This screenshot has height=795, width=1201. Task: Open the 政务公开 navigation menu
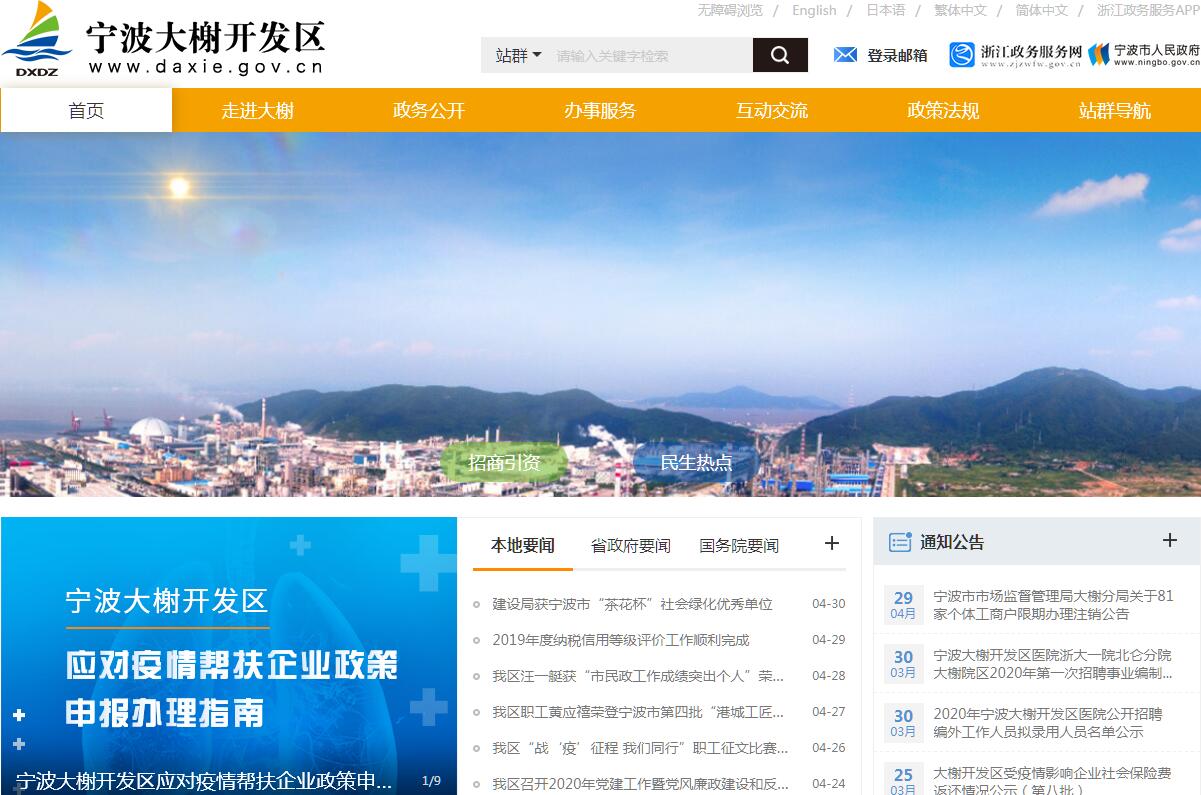coord(429,110)
